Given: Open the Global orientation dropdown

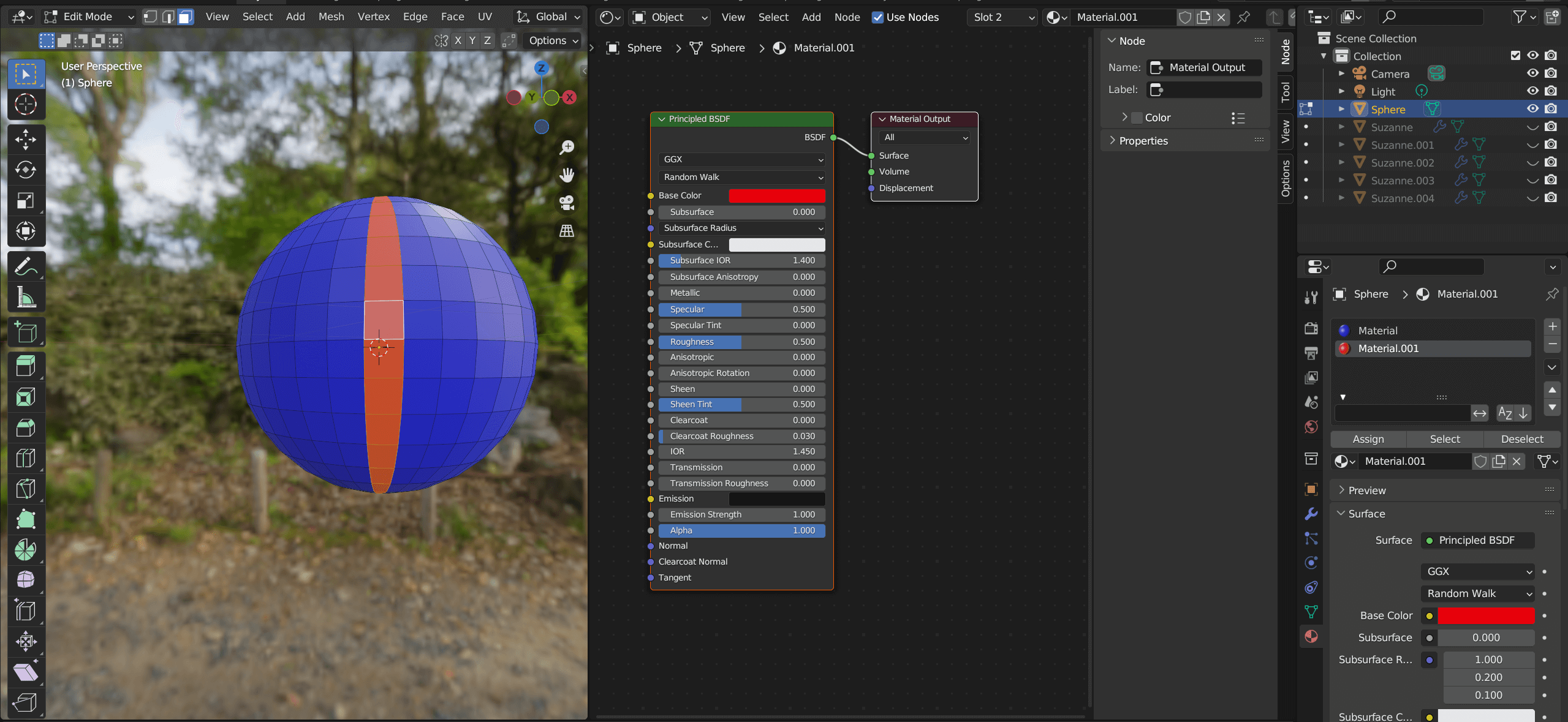Looking at the screenshot, I should 548,17.
